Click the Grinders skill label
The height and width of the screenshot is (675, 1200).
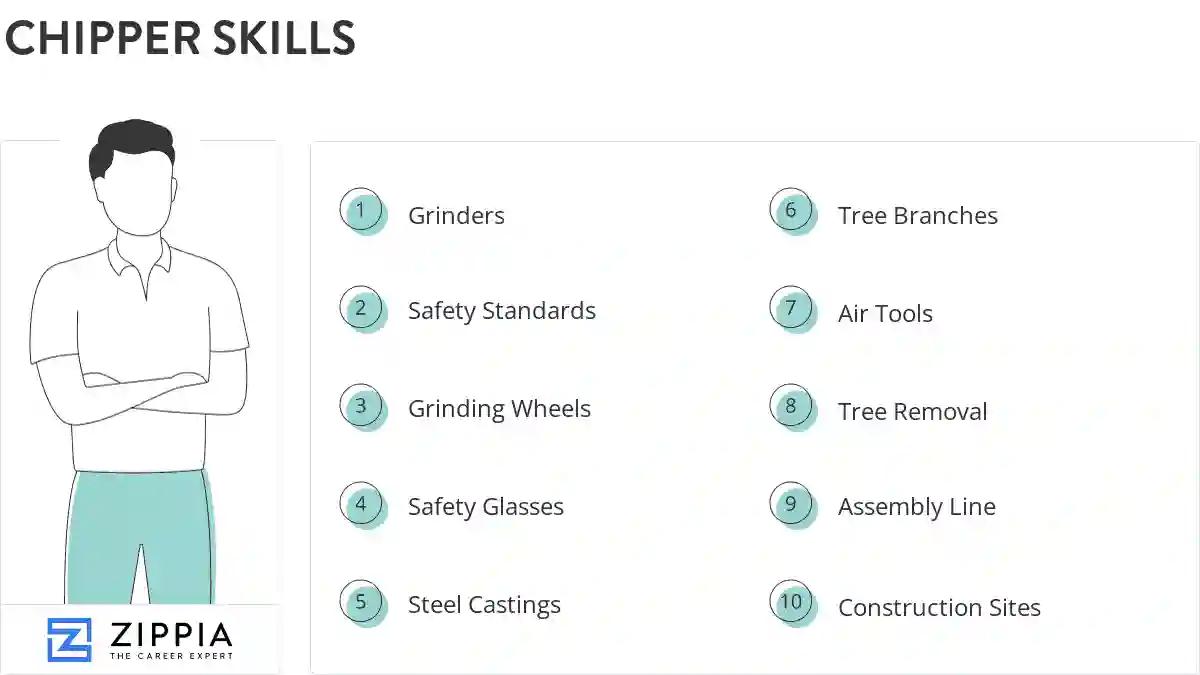pyautogui.click(x=456, y=216)
